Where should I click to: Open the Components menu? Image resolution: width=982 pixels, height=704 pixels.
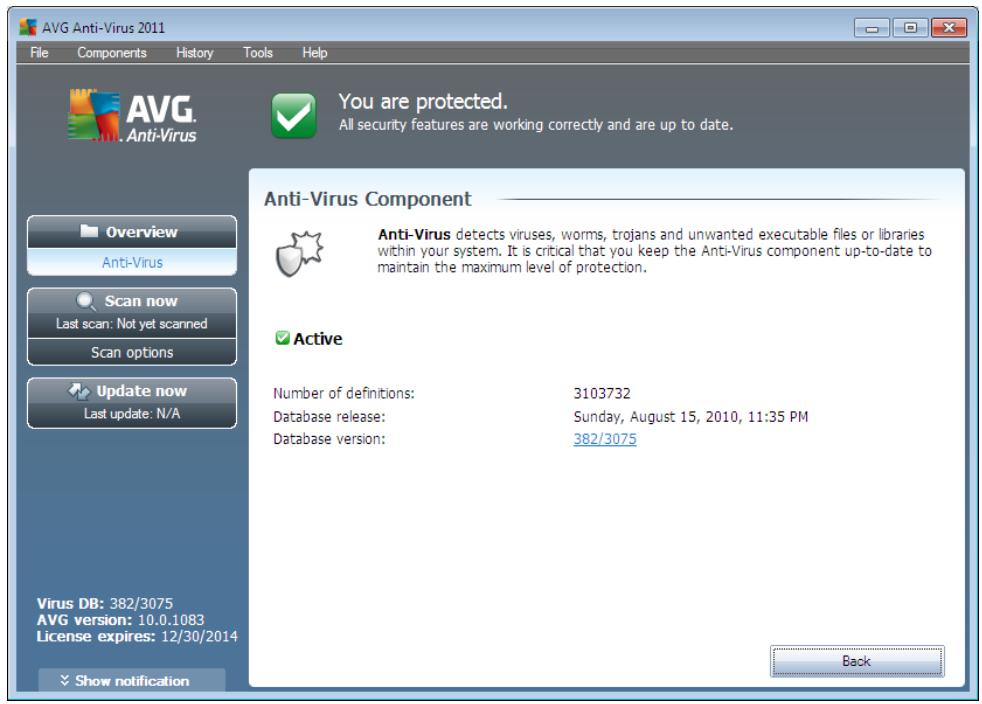point(111,53)
